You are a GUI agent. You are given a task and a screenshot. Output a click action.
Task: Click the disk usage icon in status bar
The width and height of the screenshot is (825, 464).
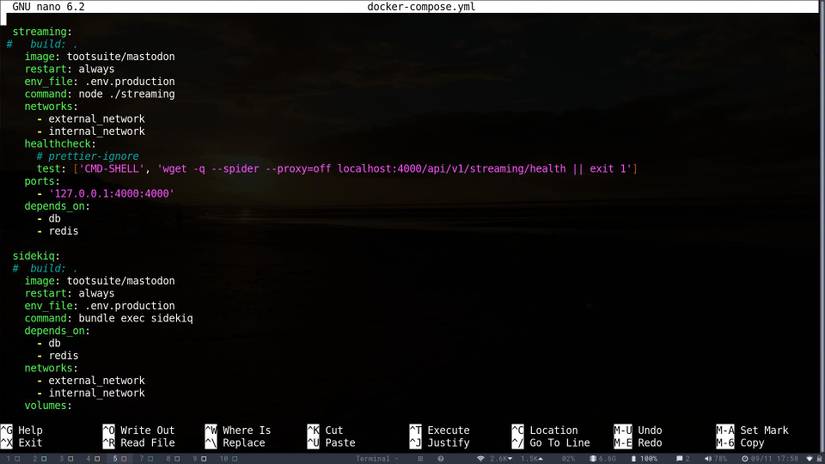coord(592,459)
